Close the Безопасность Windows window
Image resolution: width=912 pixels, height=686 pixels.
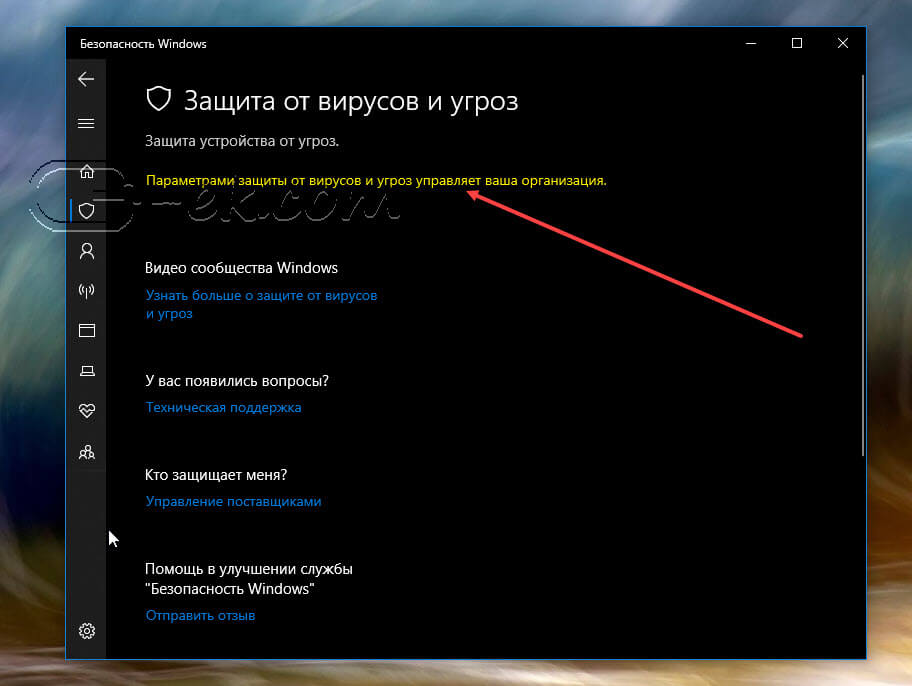click(843, 43)
